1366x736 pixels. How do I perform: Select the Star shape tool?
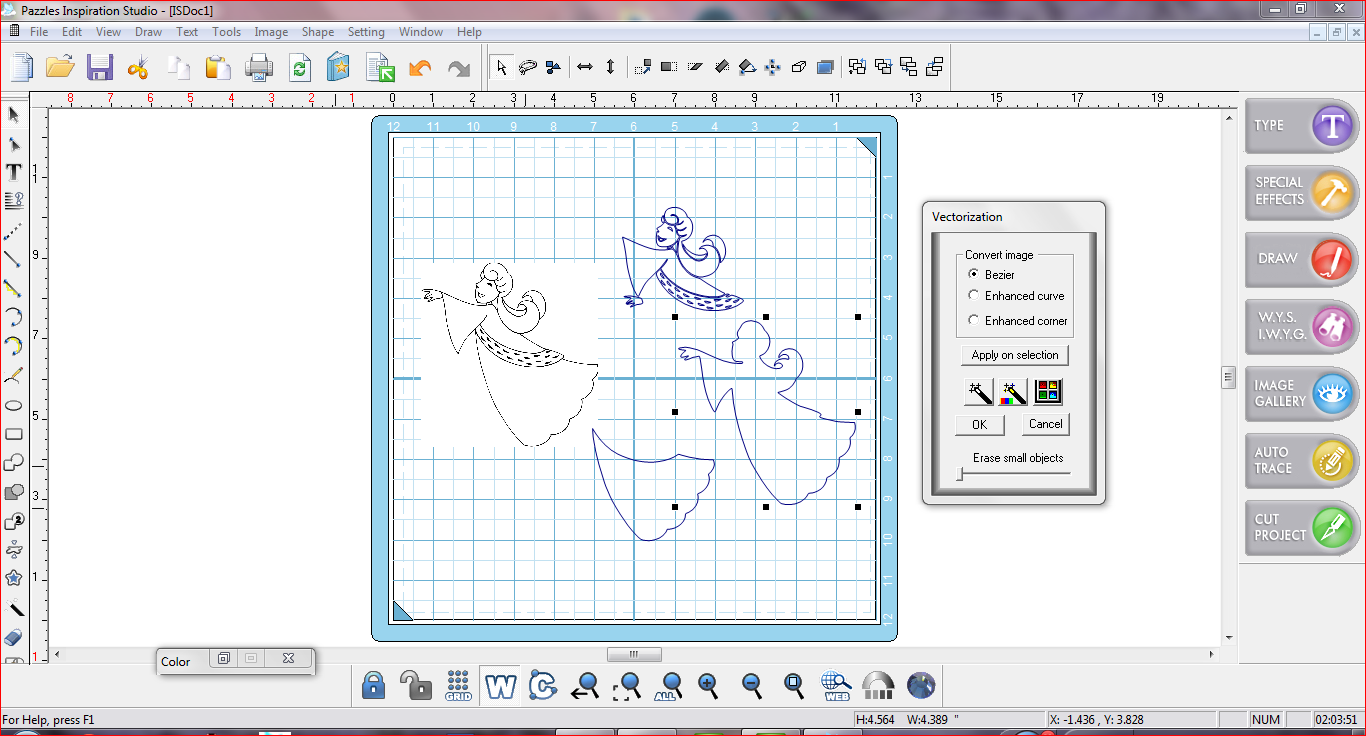pyautogui.click(x=14, y=578)
